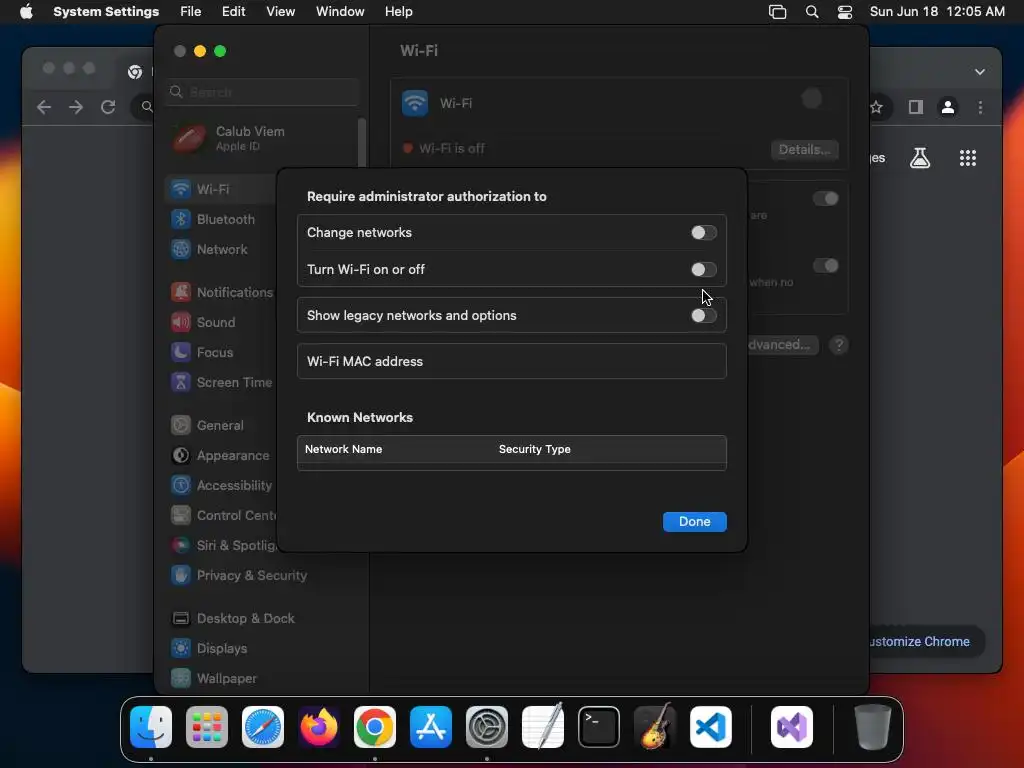
Task: Click the date and time in the menu bar
Action: (937, 12)
